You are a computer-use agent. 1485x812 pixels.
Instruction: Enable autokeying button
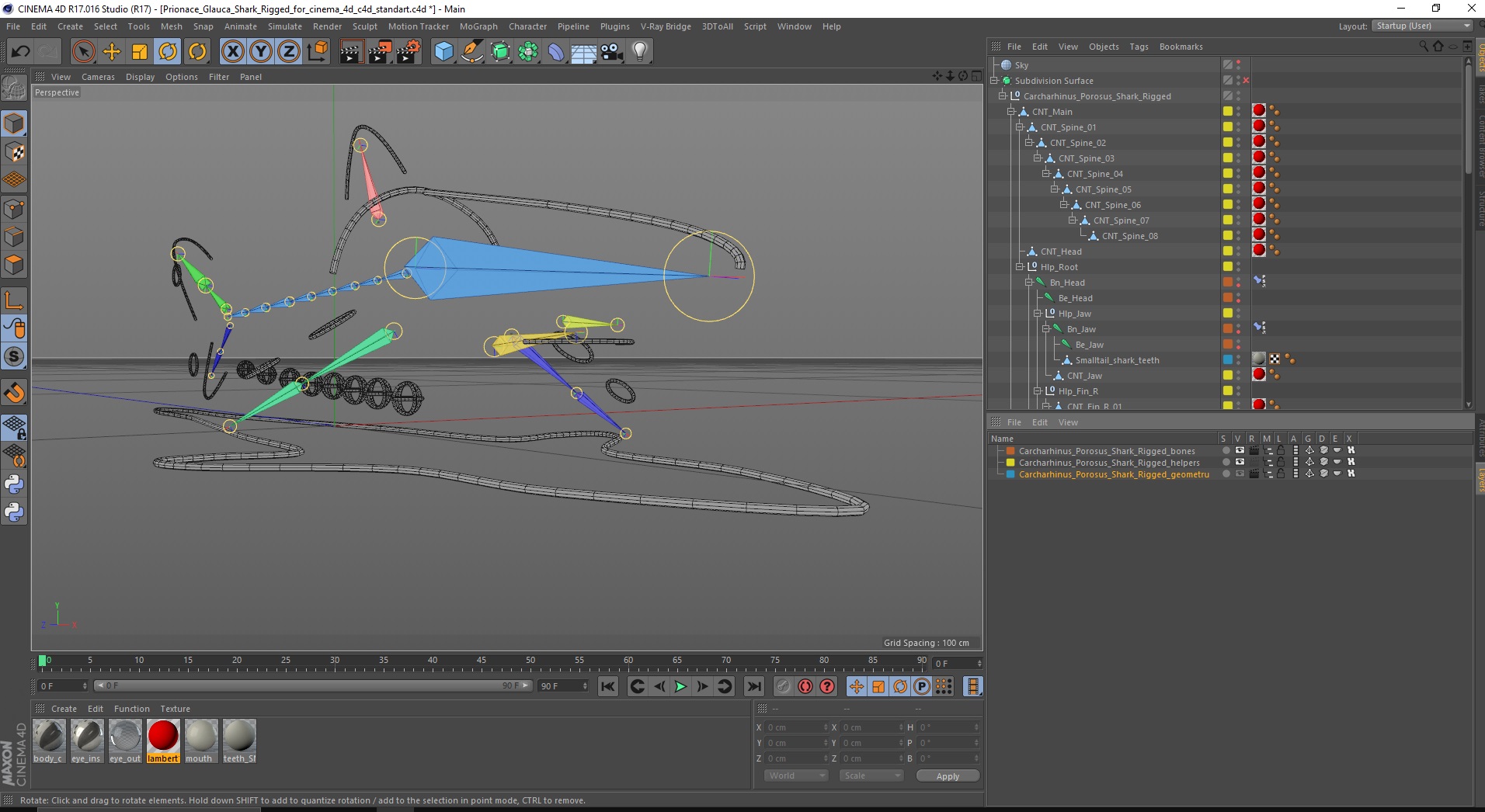point(805,686)
